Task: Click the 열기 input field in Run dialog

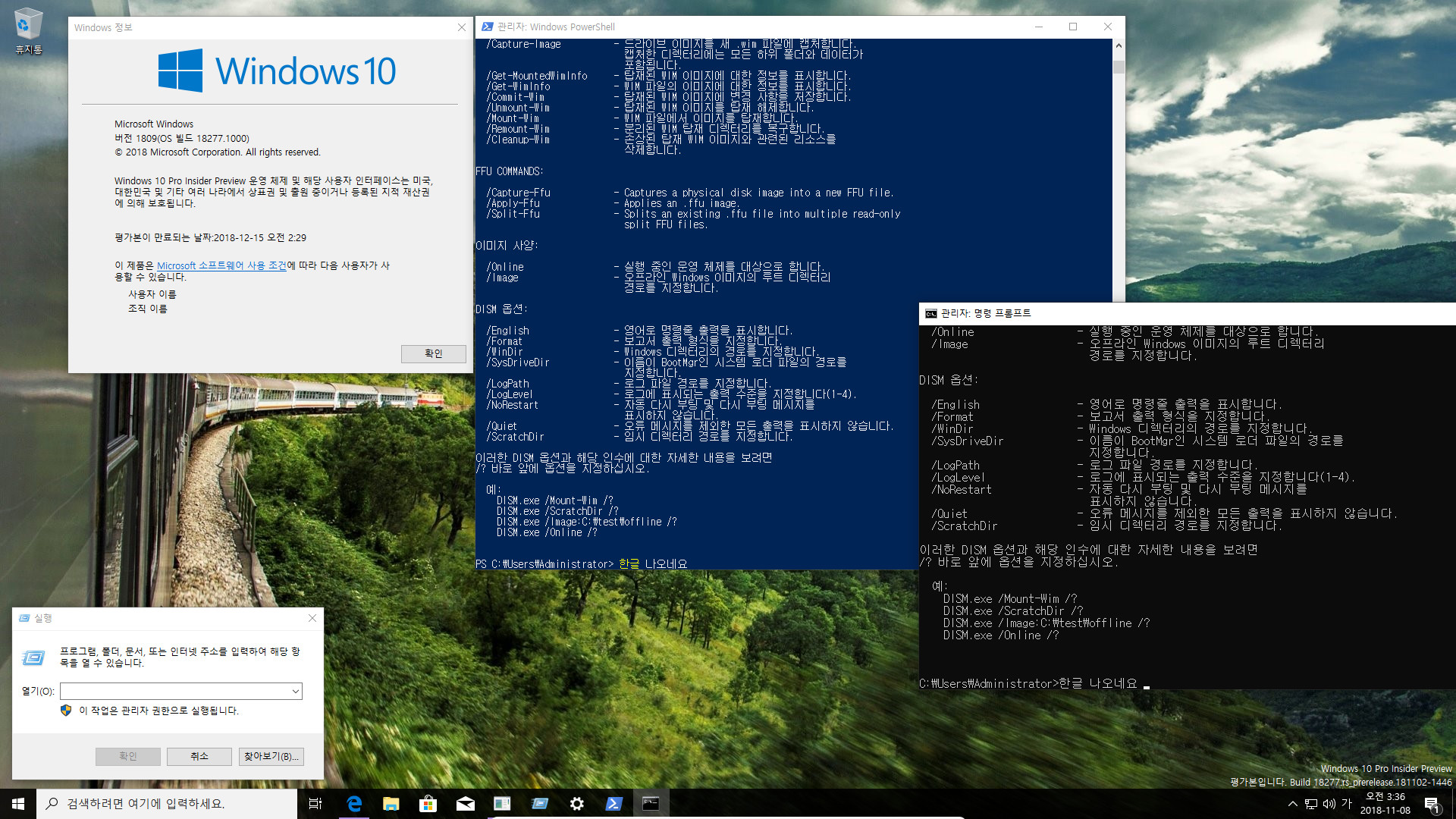Action: pos(175,691)
